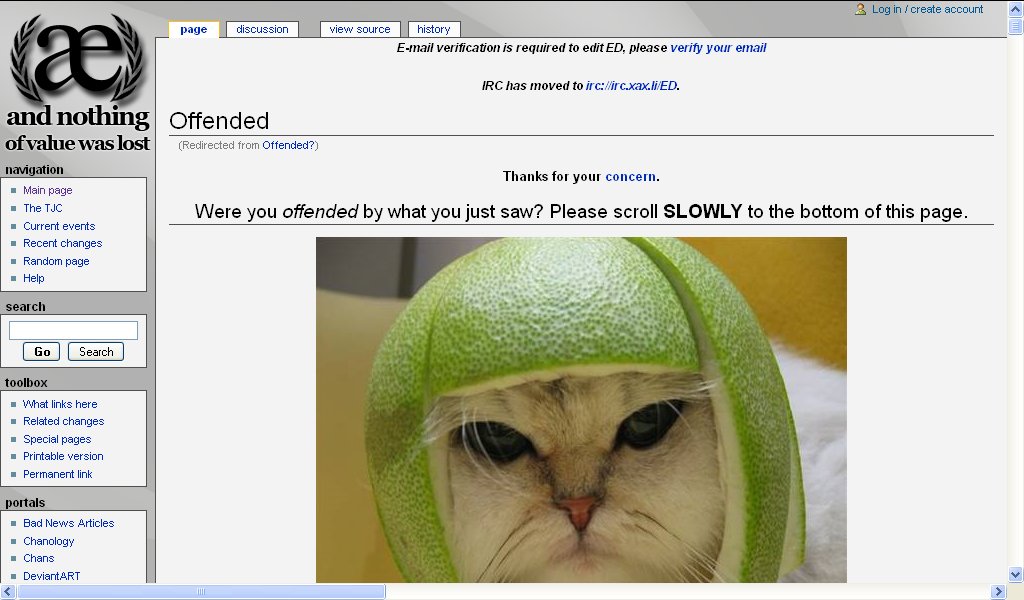
Task: Open the verify your email link
Action: [718, 48]
